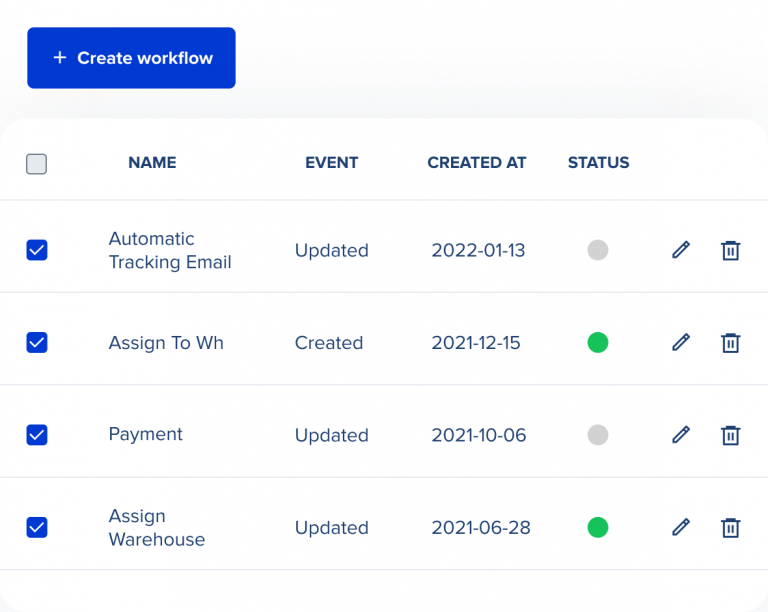Screen dimensions: 768x612
Task: Click the 2022-01-13 date cell
Action: click(478, 250)
